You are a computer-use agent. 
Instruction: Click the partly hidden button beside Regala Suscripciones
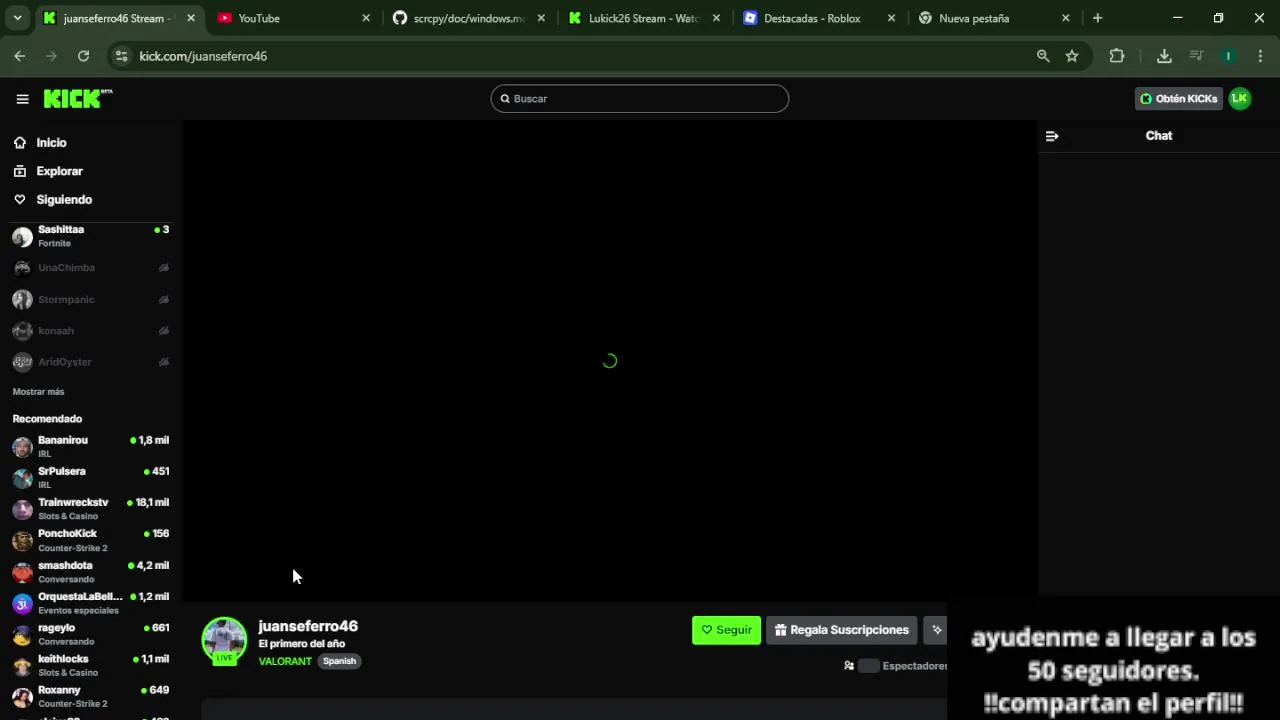click(935, 630)
